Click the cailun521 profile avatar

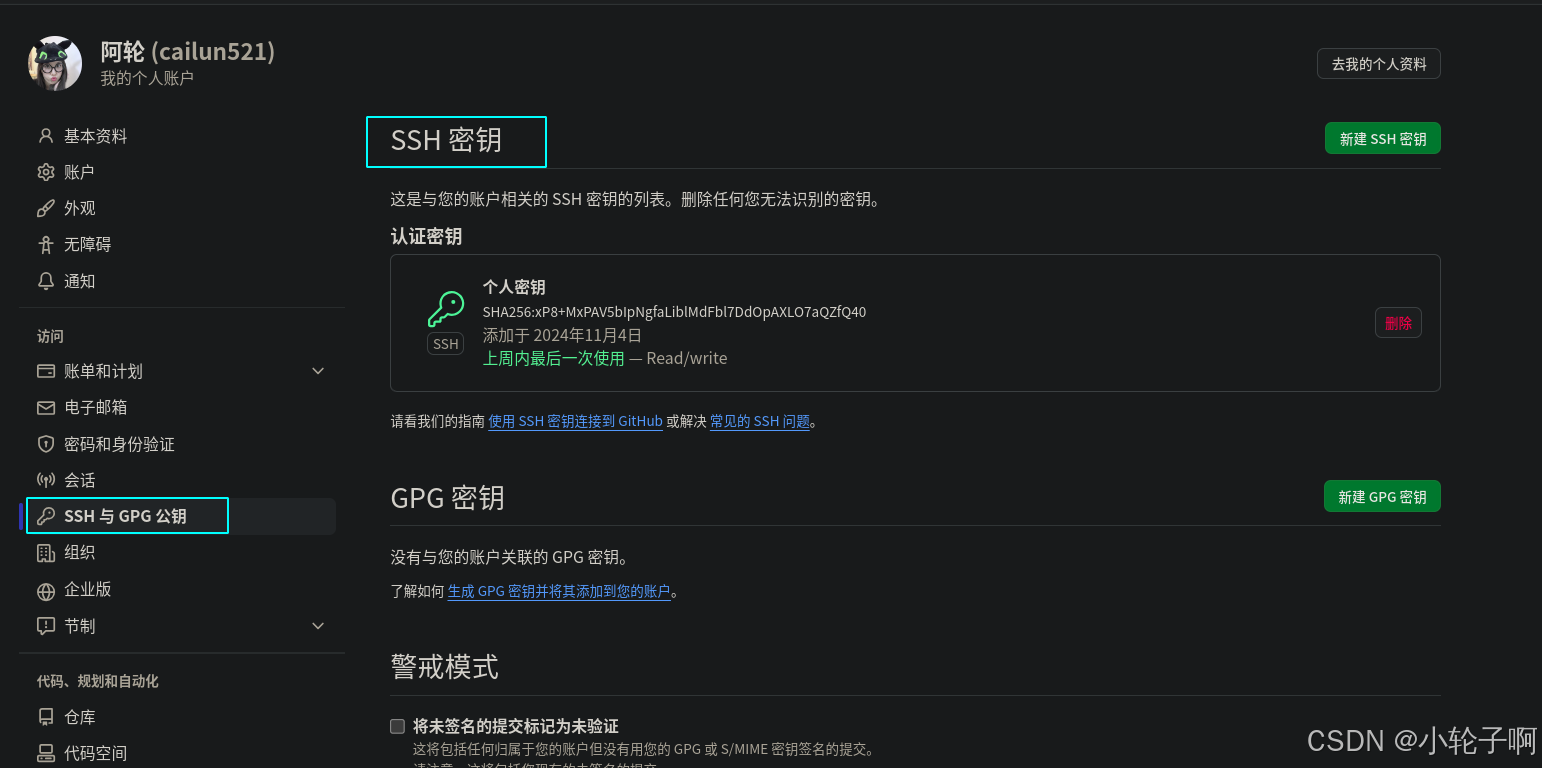tap(54, 62)
